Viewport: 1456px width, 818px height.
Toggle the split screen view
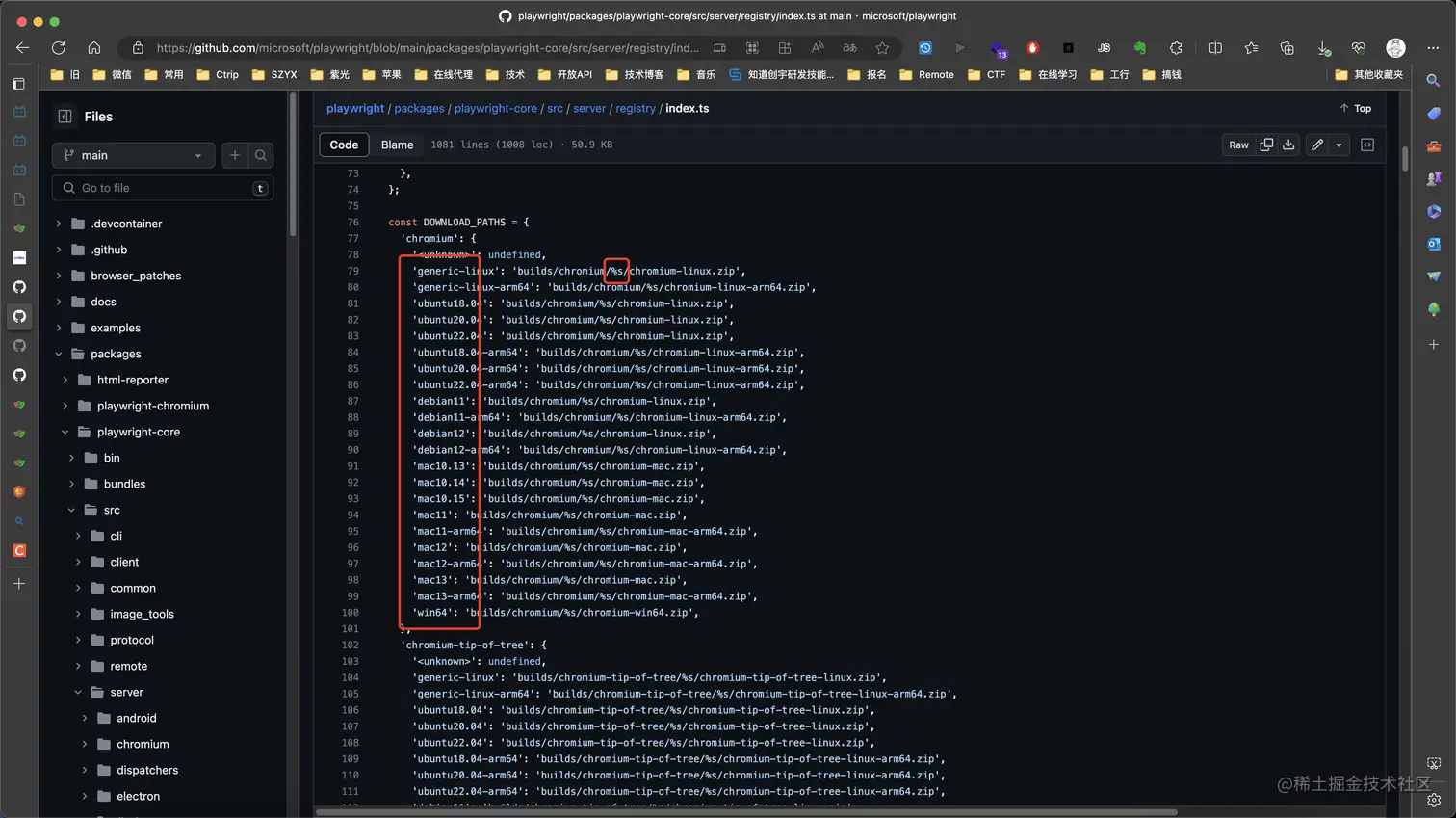click(1215, 47)
